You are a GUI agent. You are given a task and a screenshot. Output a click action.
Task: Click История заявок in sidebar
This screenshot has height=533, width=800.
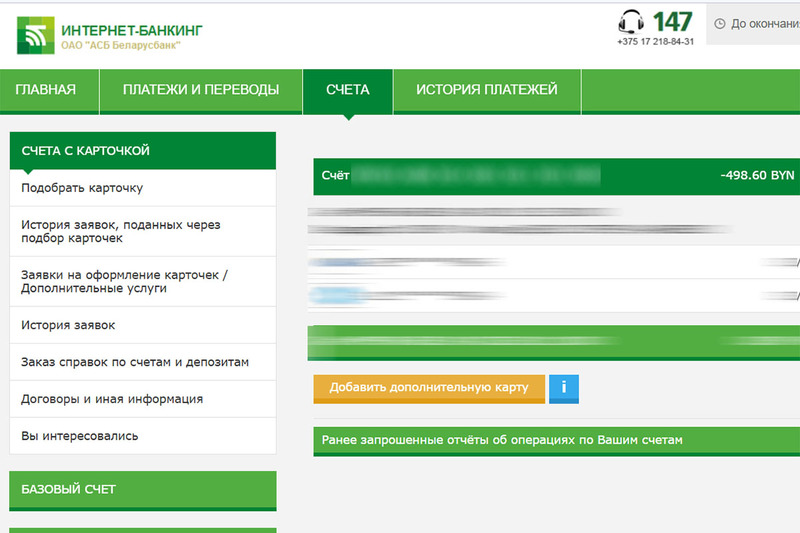click(68, 325)
